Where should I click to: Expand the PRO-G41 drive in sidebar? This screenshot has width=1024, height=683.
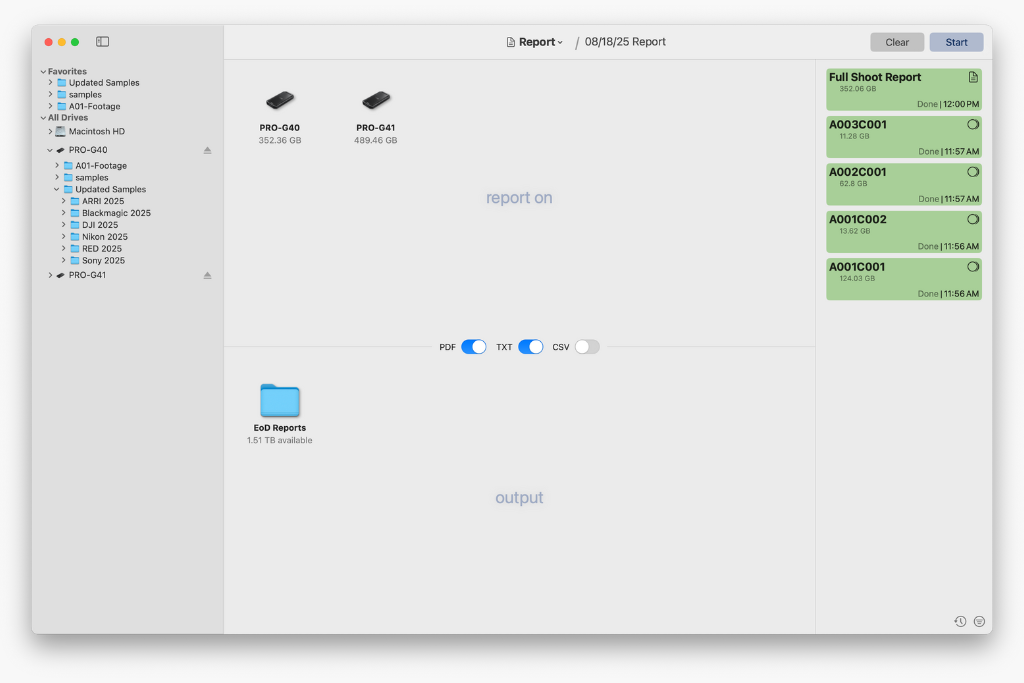50,275
